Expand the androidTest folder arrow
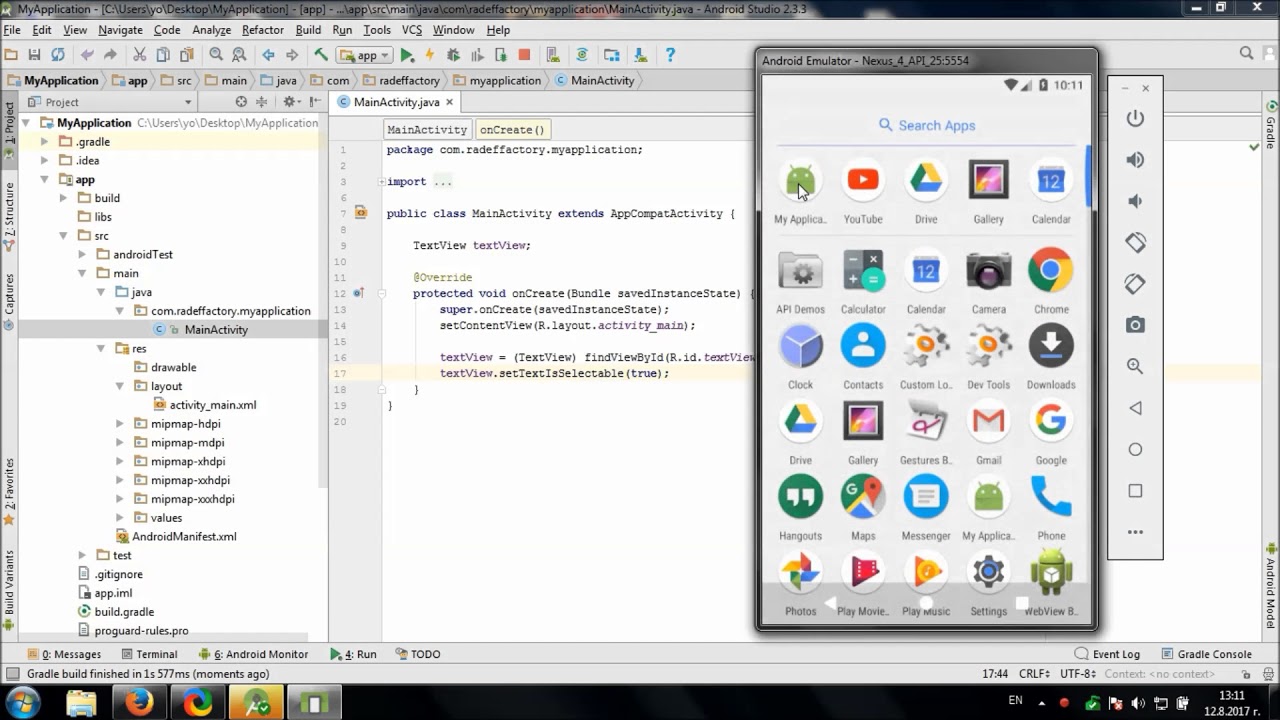Screen dimensions: 1280x720 tap(82, 255)
